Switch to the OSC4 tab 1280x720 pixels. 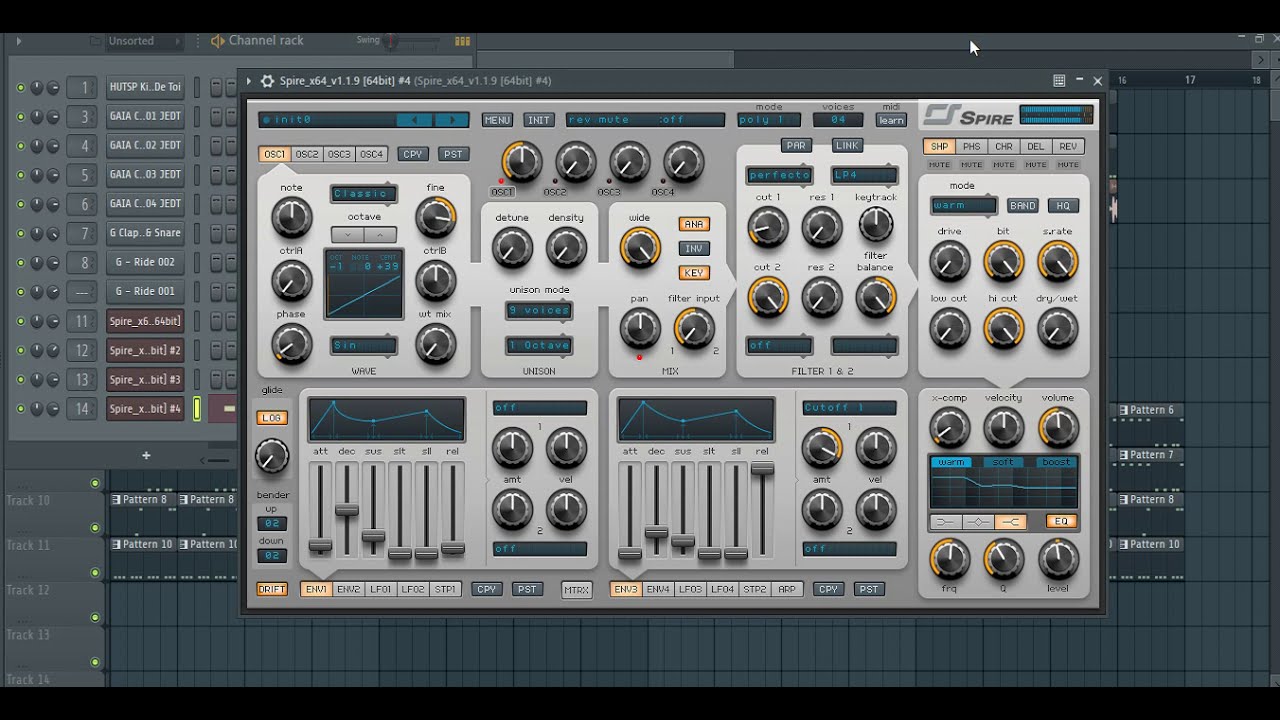(x=371, y=154)
